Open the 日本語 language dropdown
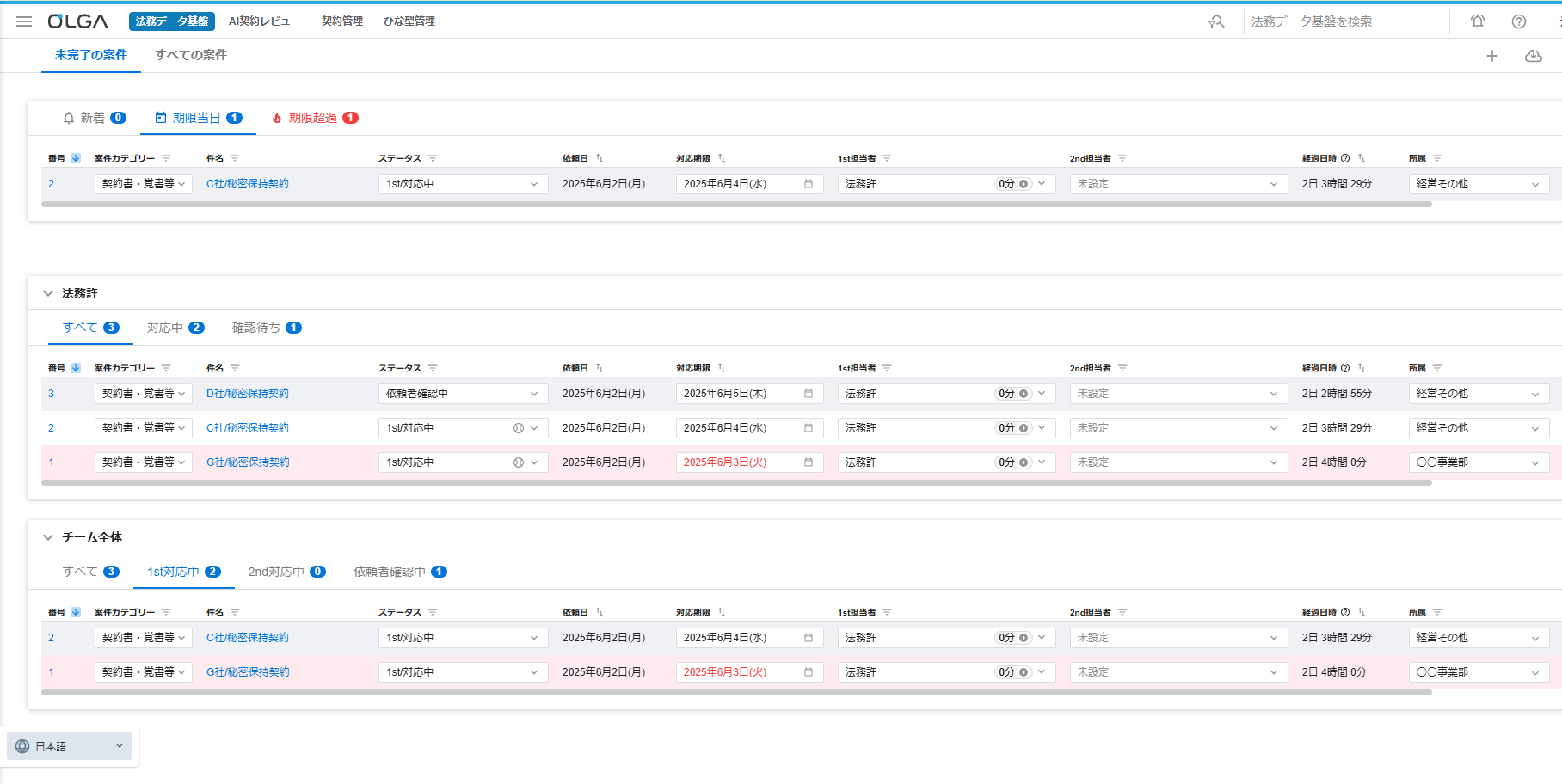The image size is (1562, 784). coord(70,746)
